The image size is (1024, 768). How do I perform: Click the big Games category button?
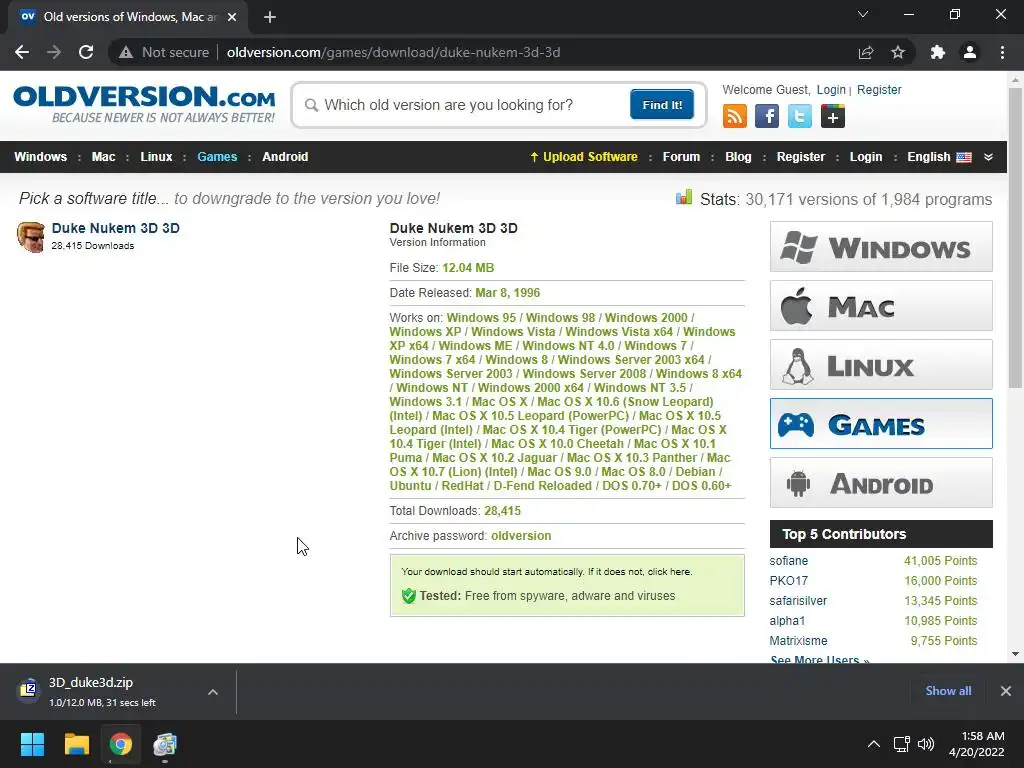[x=881, y=424]
